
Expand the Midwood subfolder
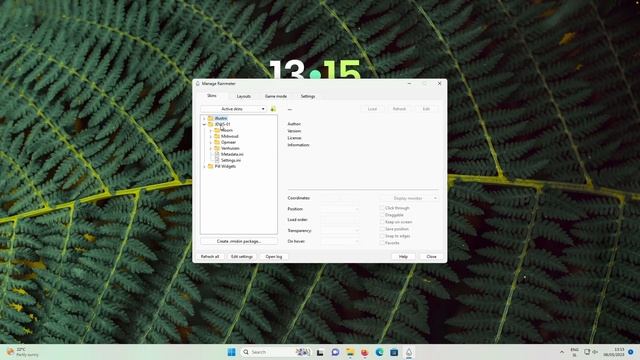pos(211,136)
